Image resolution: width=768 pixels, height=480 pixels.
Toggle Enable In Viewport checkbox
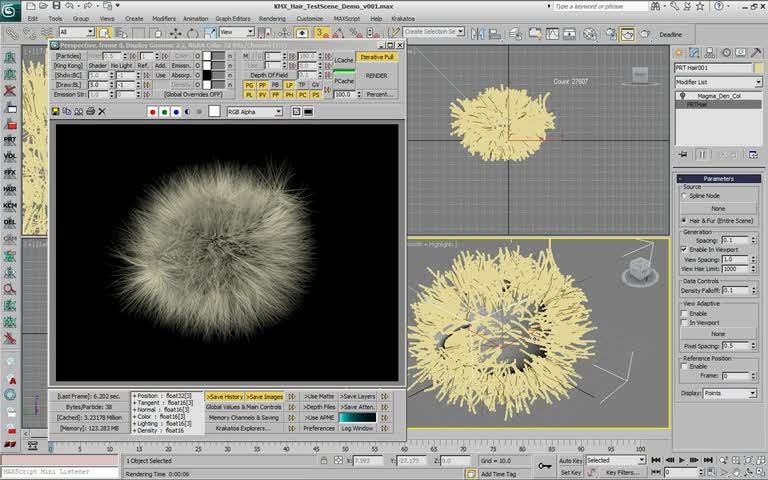[x=683, y=249]
